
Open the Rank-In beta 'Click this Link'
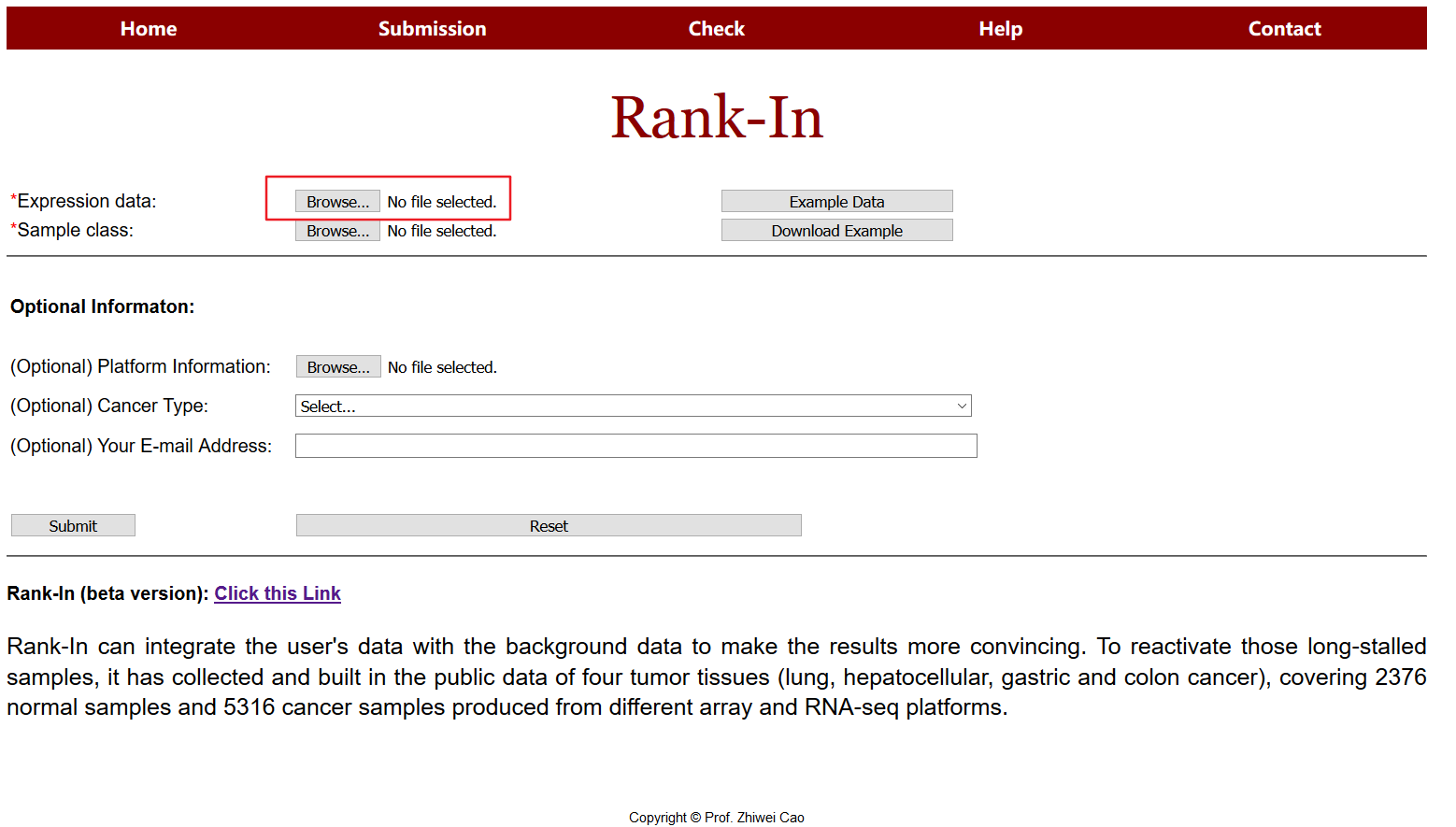[278, 593]
